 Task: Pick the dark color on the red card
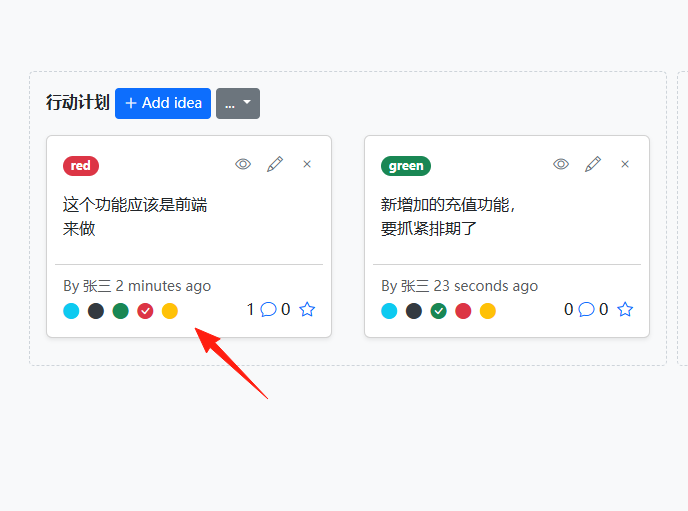point(96,311)
